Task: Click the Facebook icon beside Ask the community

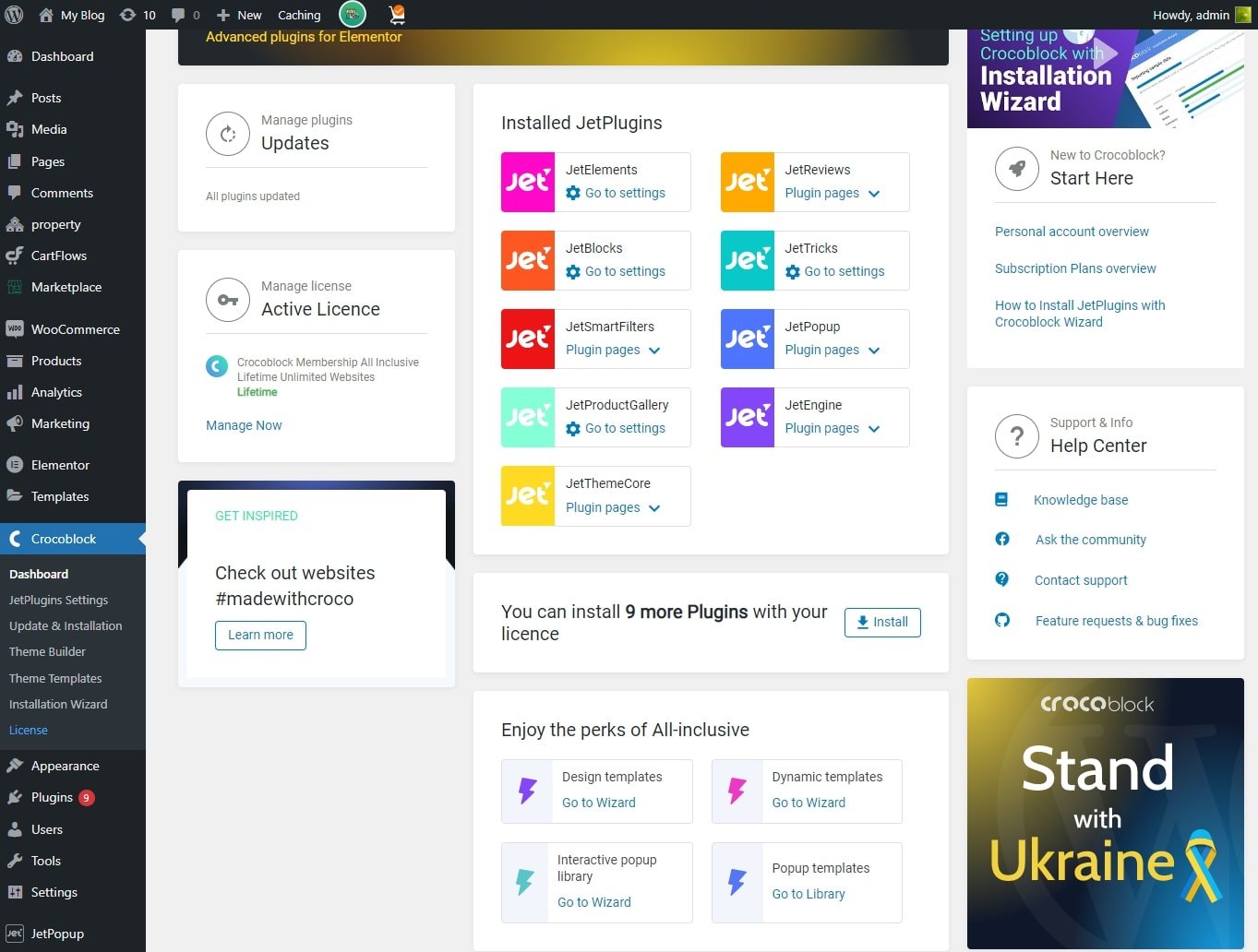Action: [x=1002, y=539]
